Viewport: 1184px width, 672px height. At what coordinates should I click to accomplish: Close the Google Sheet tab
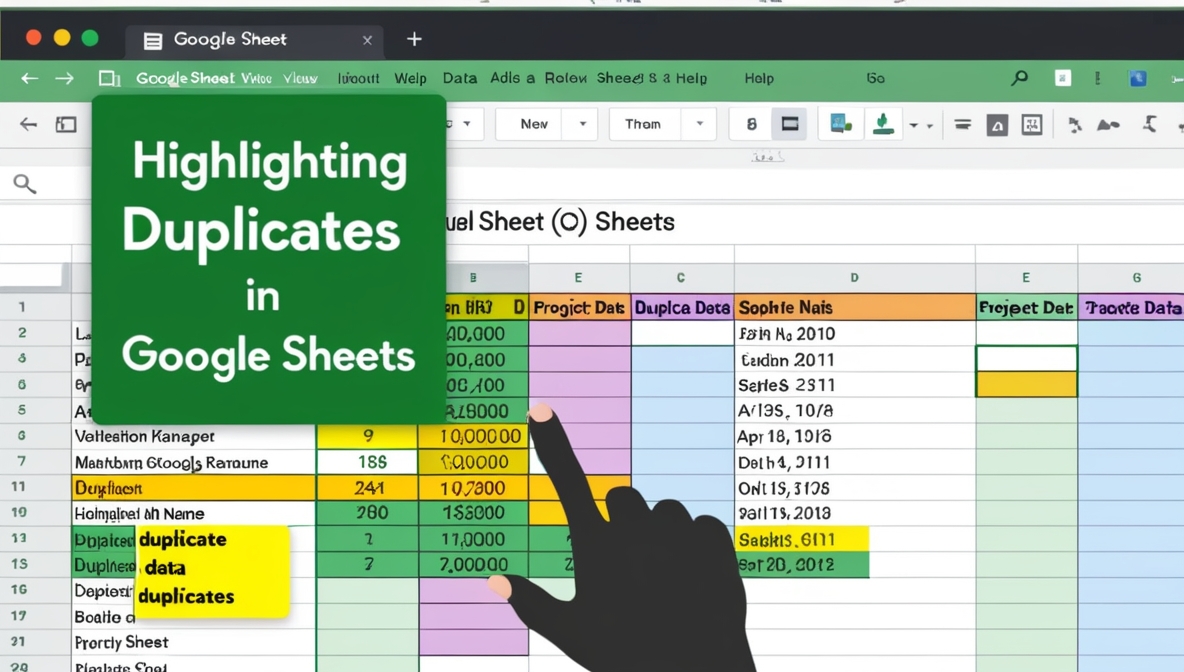[367, 40]
